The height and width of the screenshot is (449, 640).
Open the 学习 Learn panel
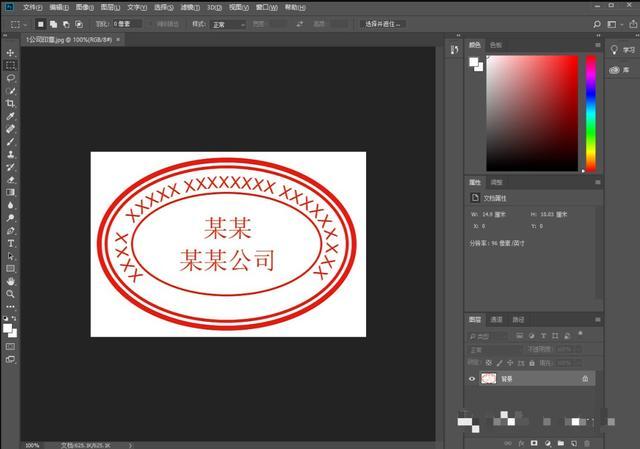pyautogui.click(x=622, y=50)
